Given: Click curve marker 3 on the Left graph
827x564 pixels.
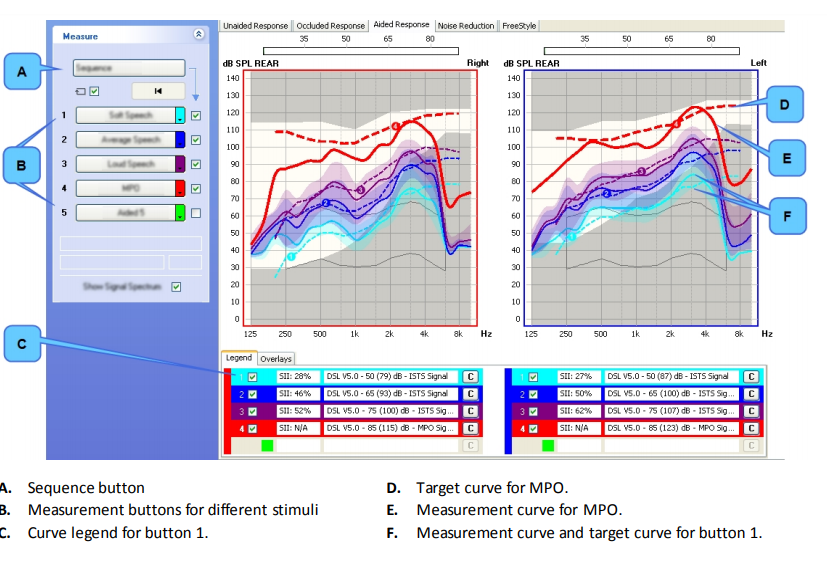Looking at the screenshot, I should pos(641,171).
